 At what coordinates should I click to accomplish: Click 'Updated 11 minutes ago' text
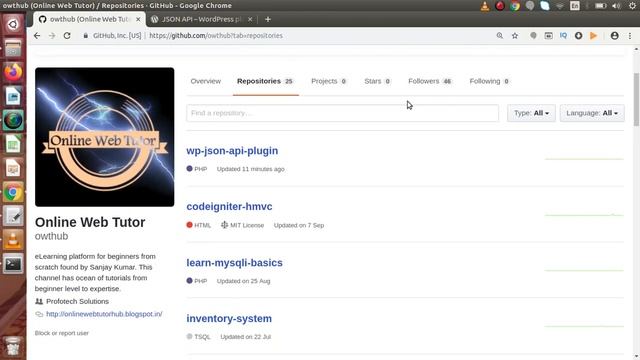click(251, 169)
